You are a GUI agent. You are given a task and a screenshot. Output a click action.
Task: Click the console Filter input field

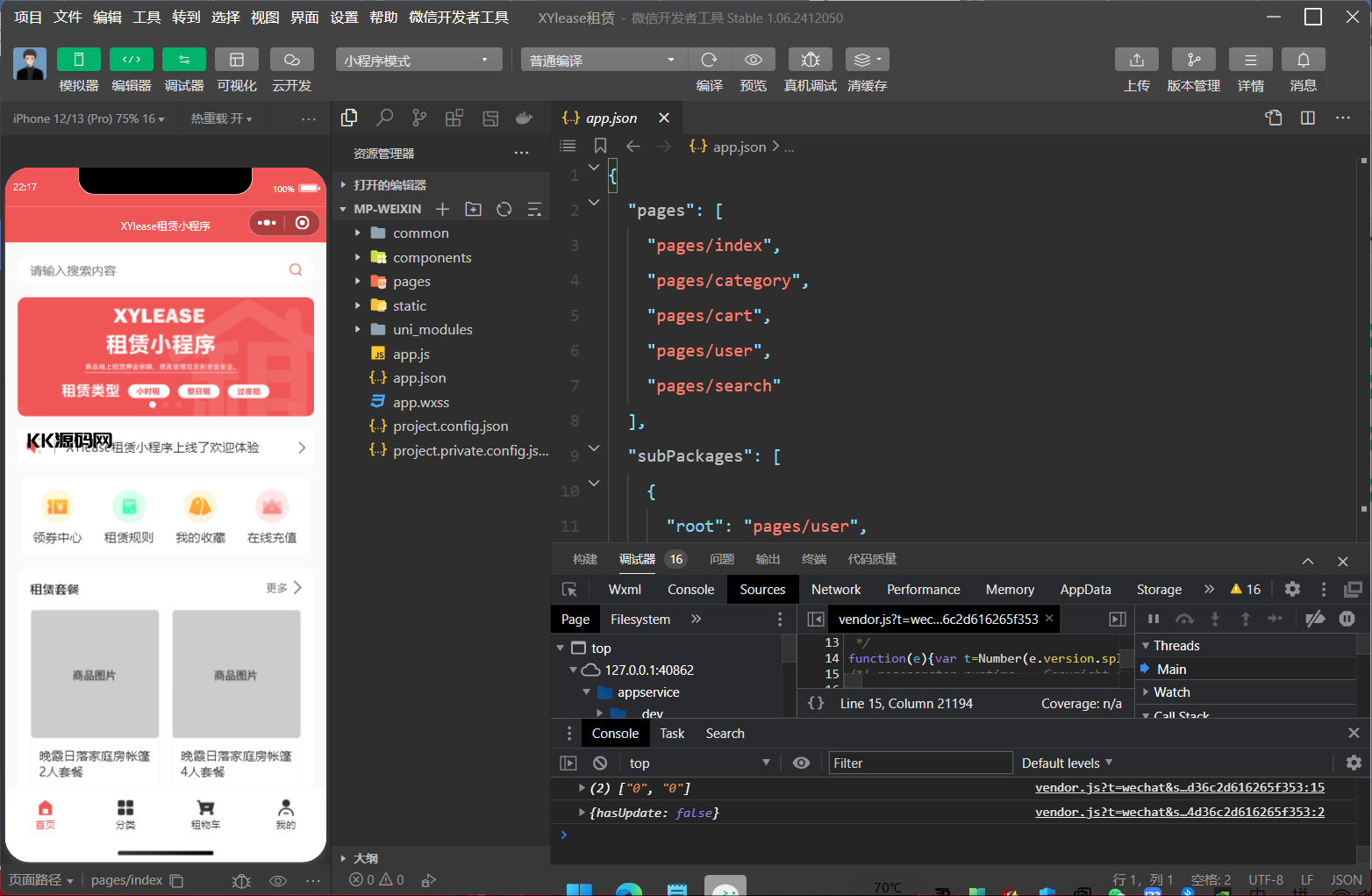(x=921, y=763)
